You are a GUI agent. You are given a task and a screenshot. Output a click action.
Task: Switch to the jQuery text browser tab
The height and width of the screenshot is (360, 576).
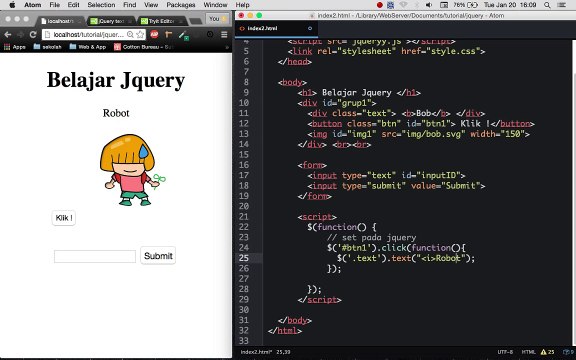(x=111, y=21)
